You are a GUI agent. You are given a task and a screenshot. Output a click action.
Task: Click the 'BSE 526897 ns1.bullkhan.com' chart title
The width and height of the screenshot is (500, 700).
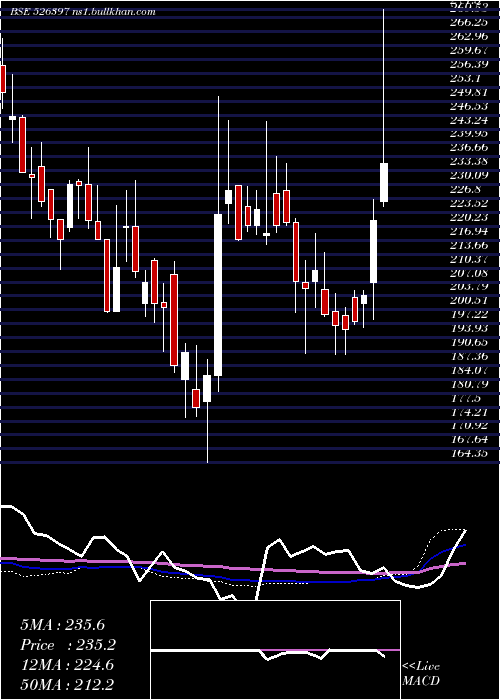coord(83,12)
